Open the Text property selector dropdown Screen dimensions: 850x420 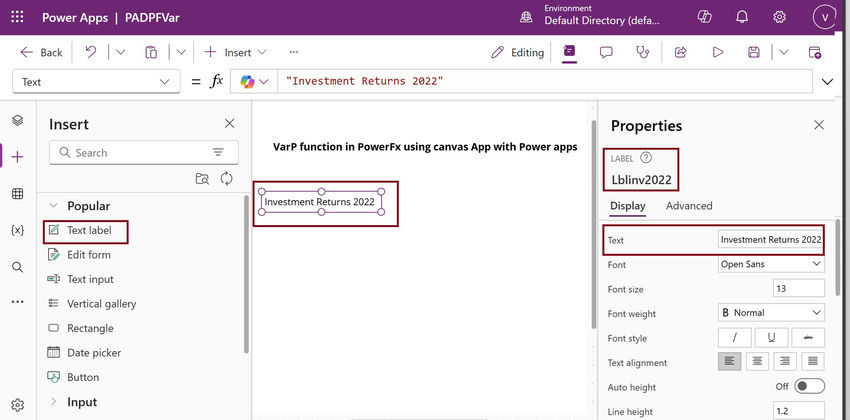click(x=96, y=82)
